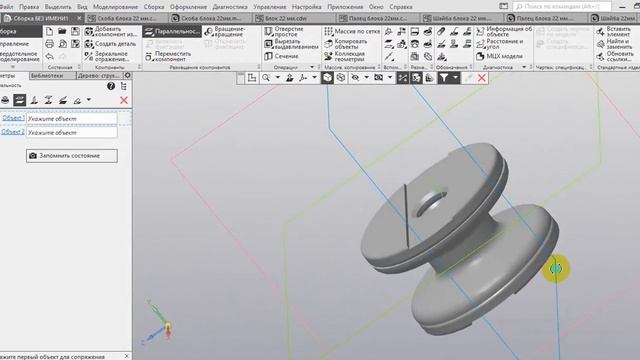Screen dimensions: 640x360
Task: Click the print icon
Action: coord(49,44)
